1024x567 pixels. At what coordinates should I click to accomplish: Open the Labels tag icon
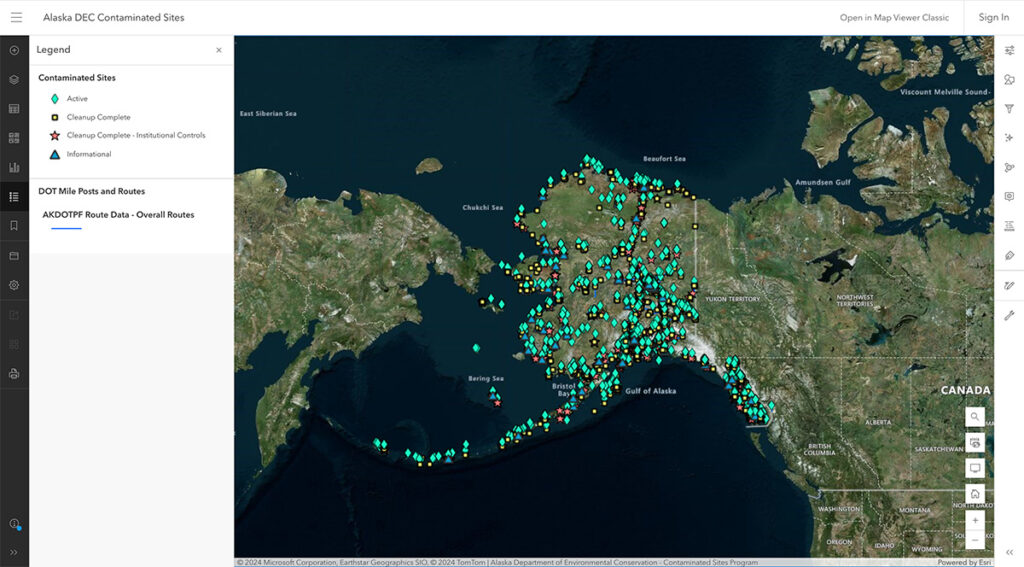pos(1009,255)
